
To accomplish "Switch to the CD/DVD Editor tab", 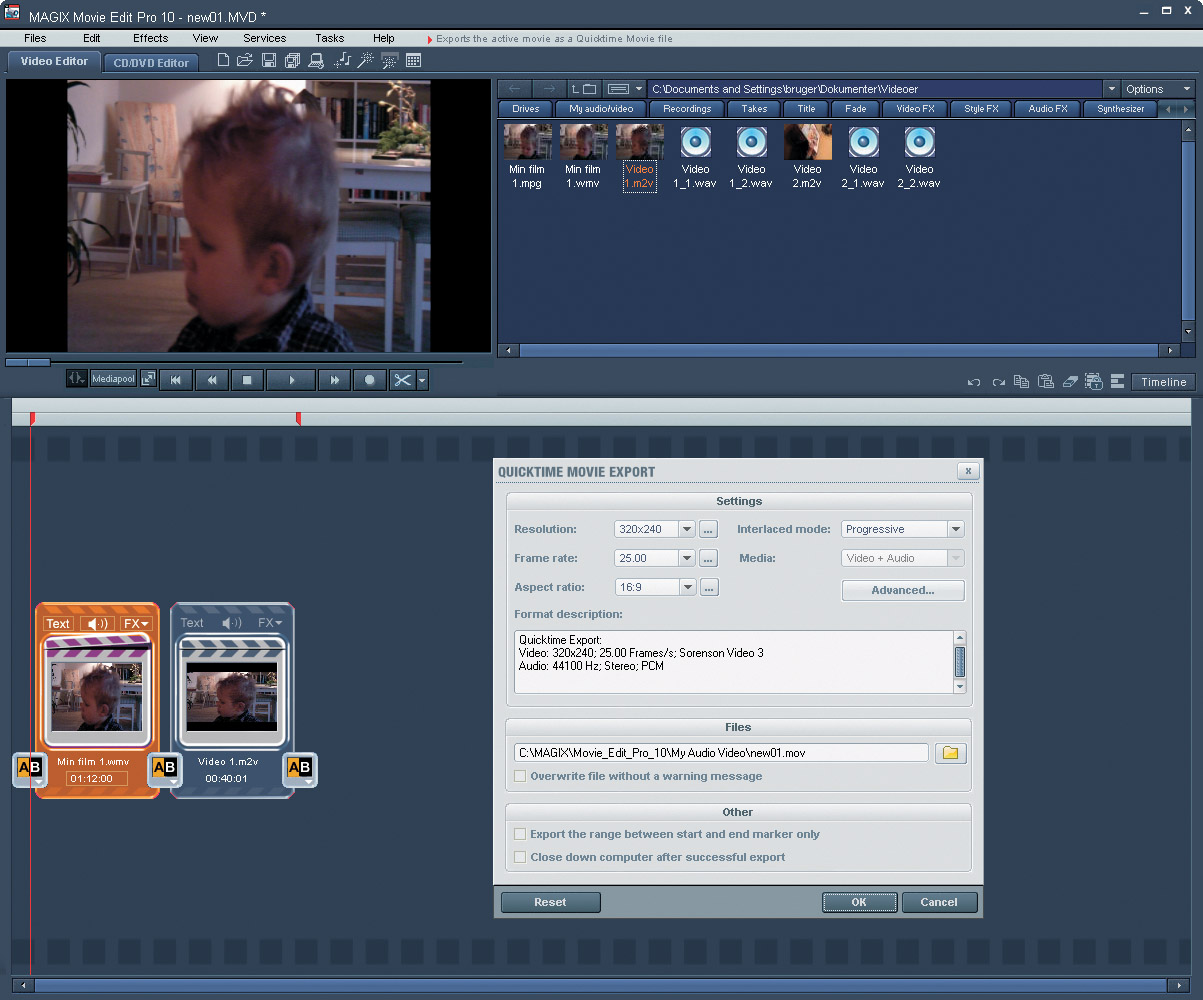I will click(x=151, y=62).
